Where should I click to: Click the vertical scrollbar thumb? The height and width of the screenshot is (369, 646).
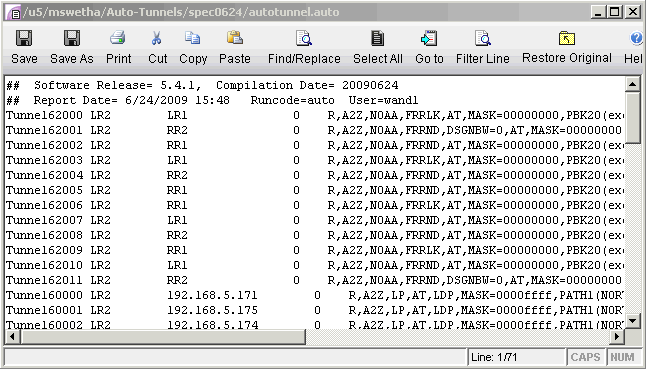[x=632, y=117]
